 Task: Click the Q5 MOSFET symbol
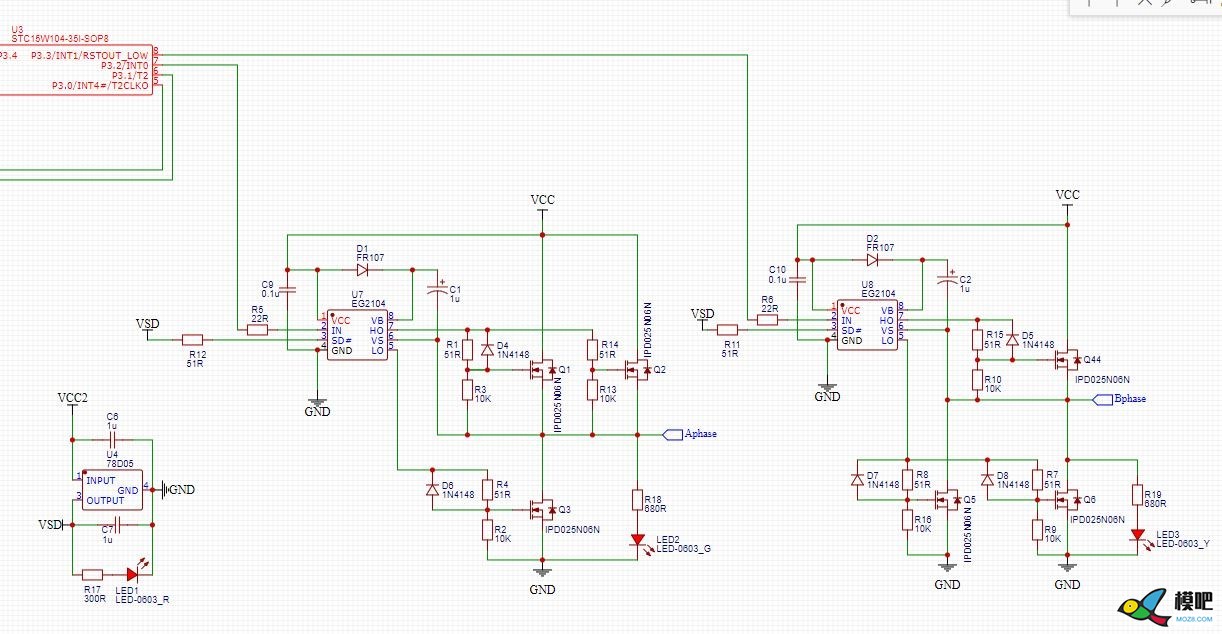tap(948, 499)
